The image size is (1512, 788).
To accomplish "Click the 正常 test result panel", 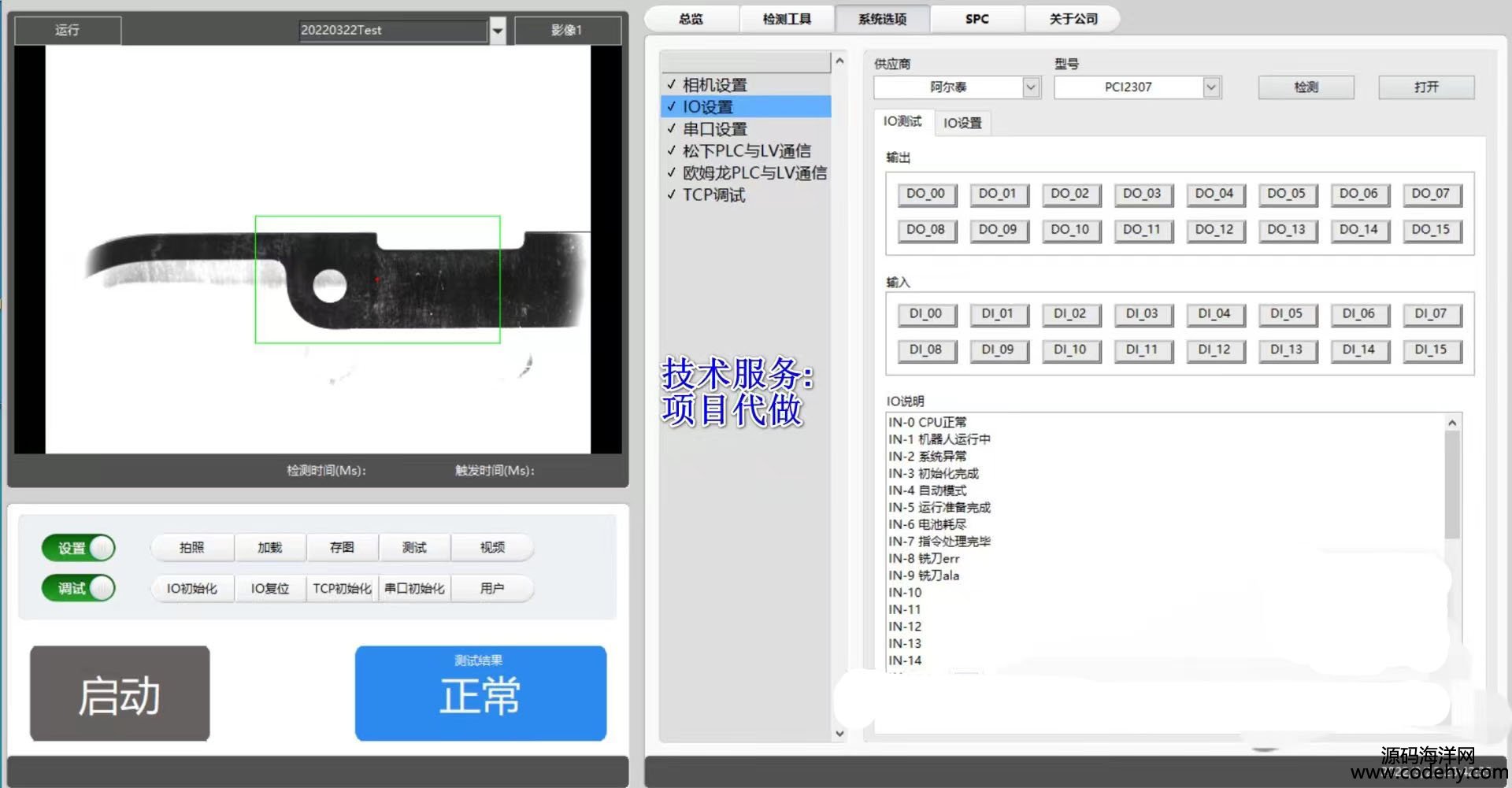I will tap(480, 694).
